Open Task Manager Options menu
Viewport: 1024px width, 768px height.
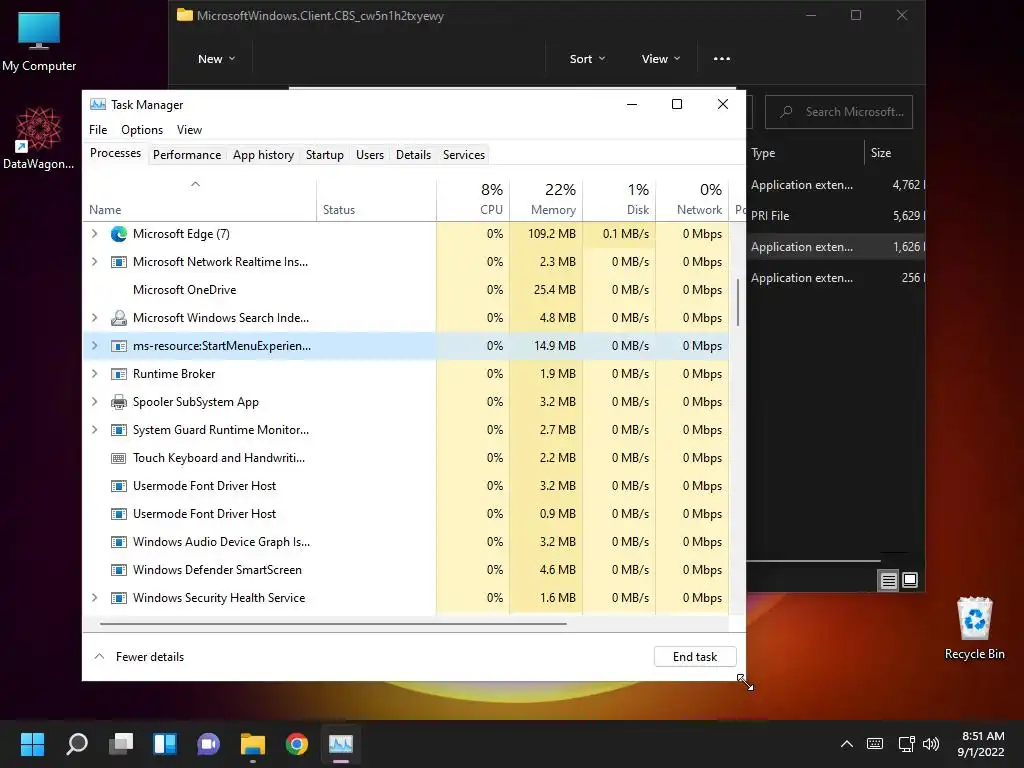pos(142,130)
